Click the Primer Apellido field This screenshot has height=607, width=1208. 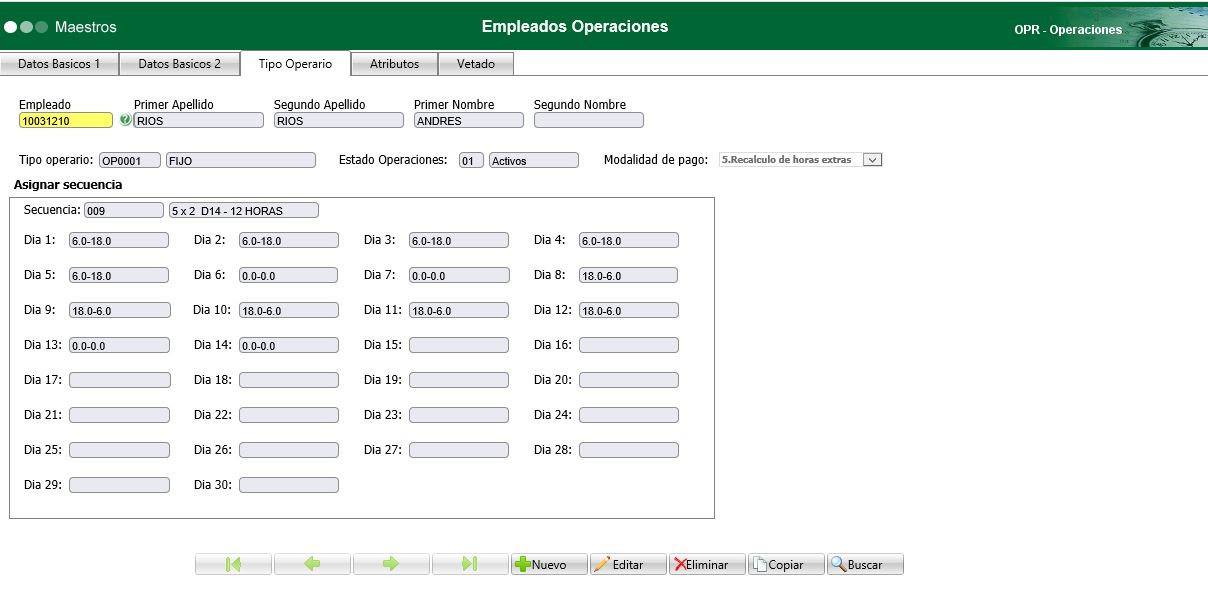(x=199, y=120)
